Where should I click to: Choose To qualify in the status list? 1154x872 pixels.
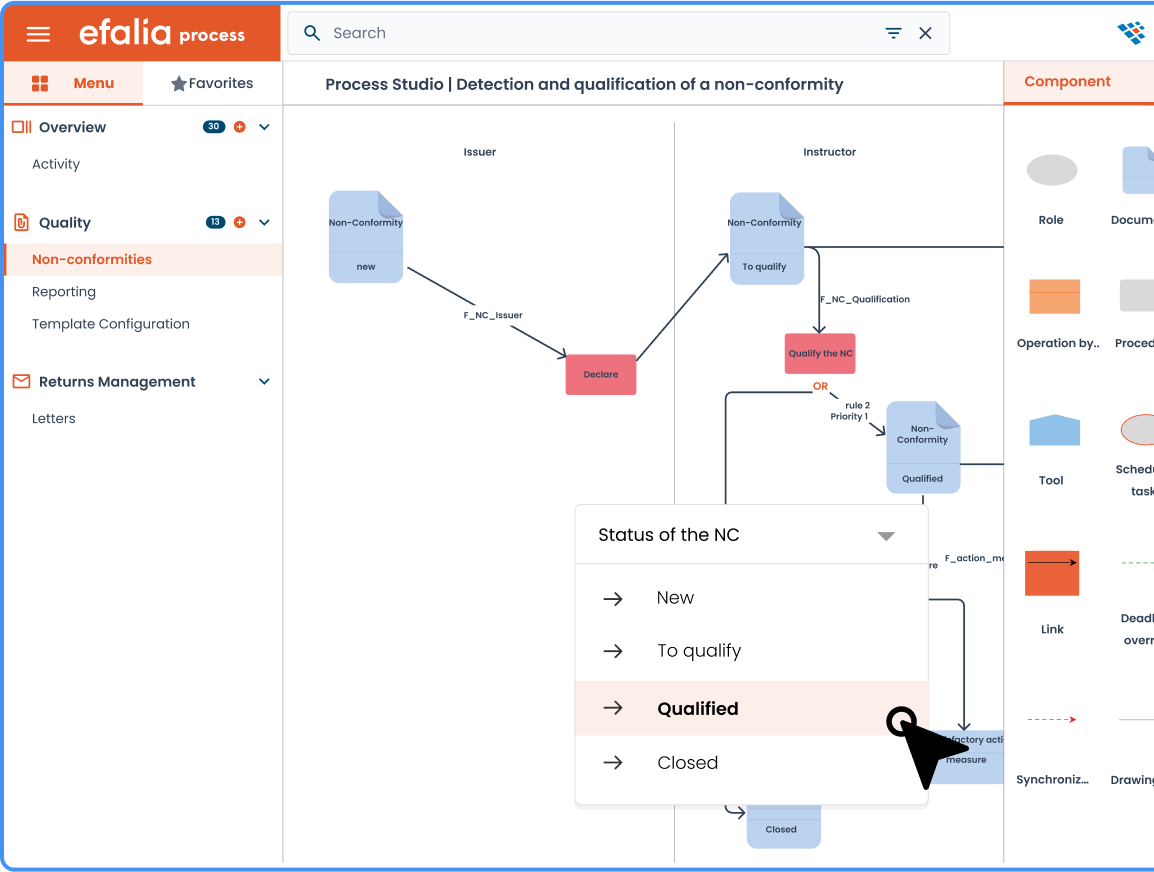[x=751, y=651]
